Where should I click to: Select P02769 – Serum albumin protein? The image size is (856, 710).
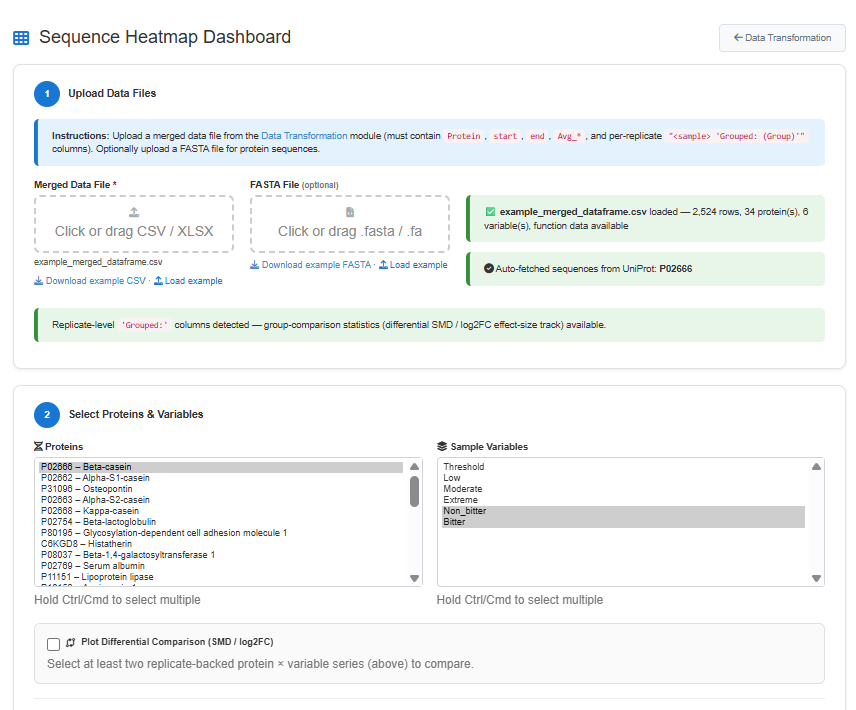(x=221, y=566)
